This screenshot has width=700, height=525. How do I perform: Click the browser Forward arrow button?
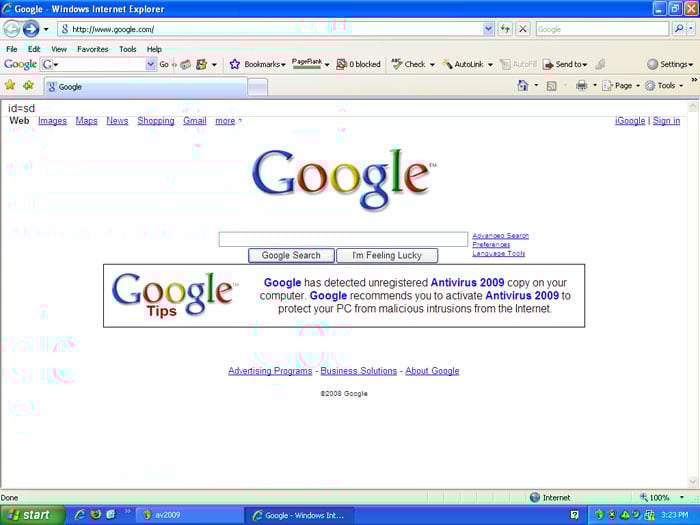click(31, 29)
